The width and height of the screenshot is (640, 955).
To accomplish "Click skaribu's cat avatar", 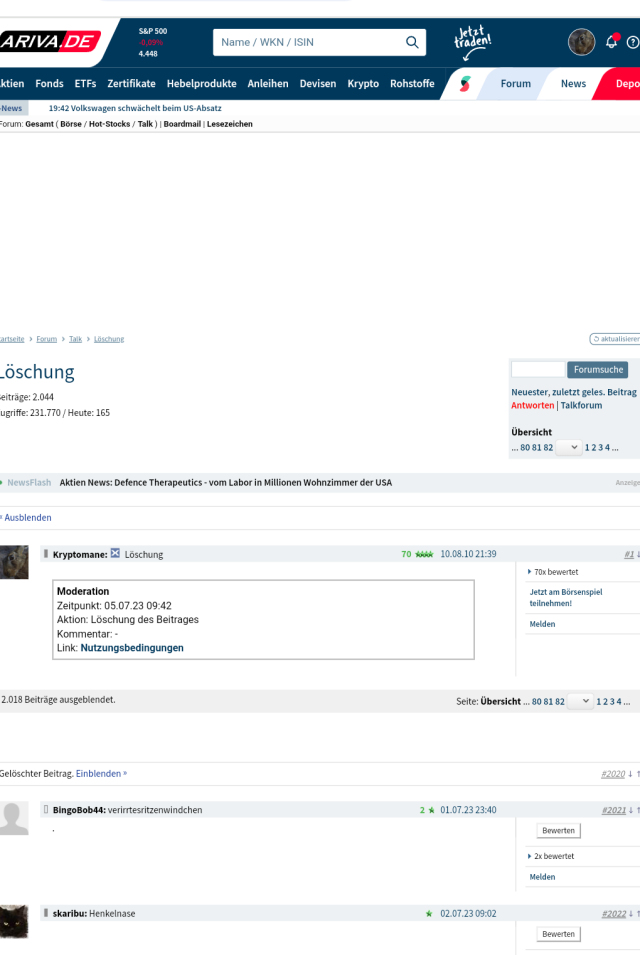I will [x=14, y=922].
